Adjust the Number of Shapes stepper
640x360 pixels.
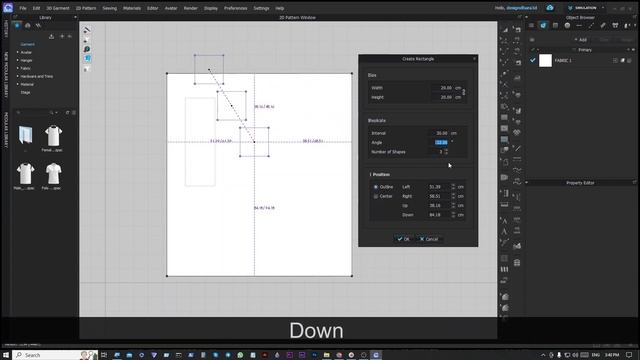[x=446, y=152]
